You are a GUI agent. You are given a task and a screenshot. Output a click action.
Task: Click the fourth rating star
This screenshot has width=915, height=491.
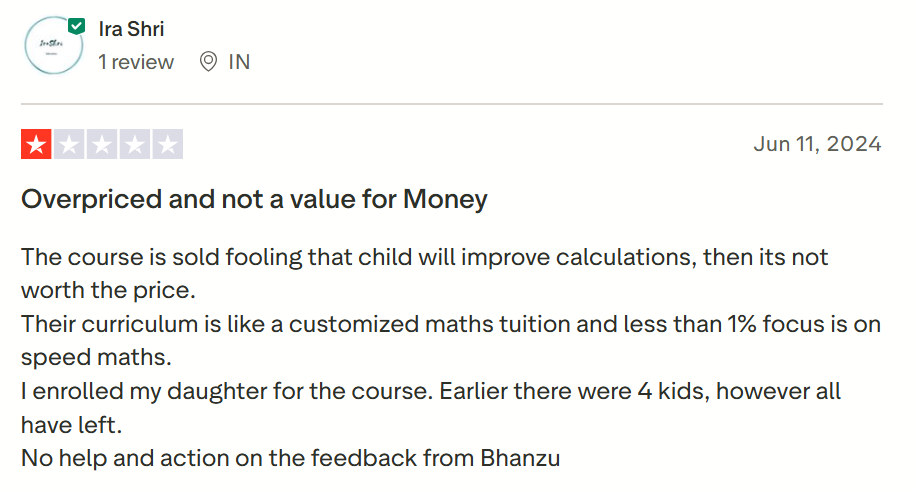coord(134,145)
